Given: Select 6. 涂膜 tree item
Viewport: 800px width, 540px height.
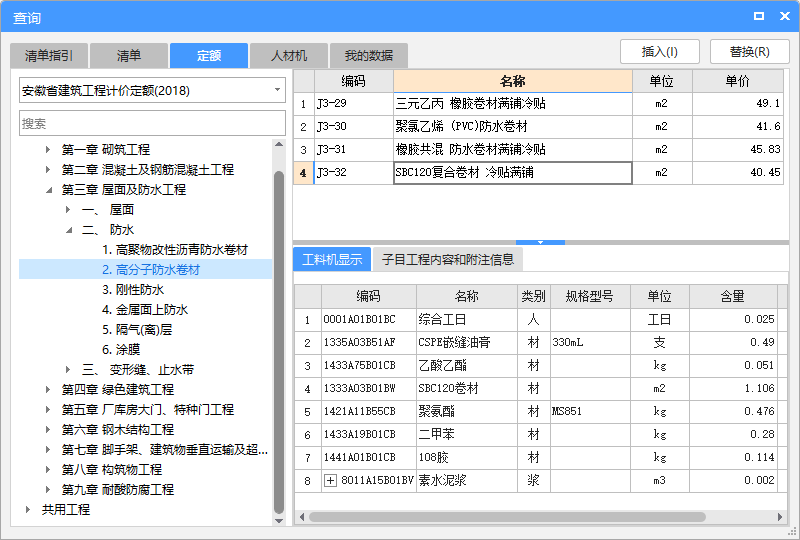Looking at the screenshot, I should 121,349.
